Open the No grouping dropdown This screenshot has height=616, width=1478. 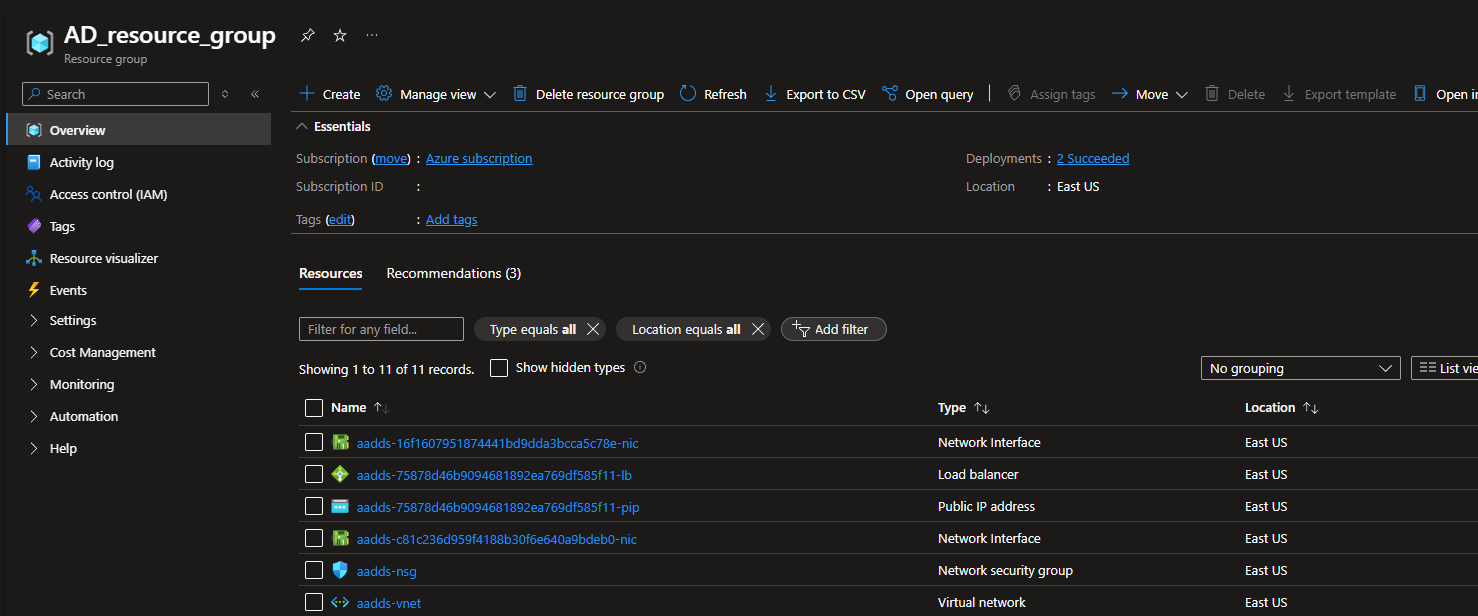click(x=1300, y=368)
